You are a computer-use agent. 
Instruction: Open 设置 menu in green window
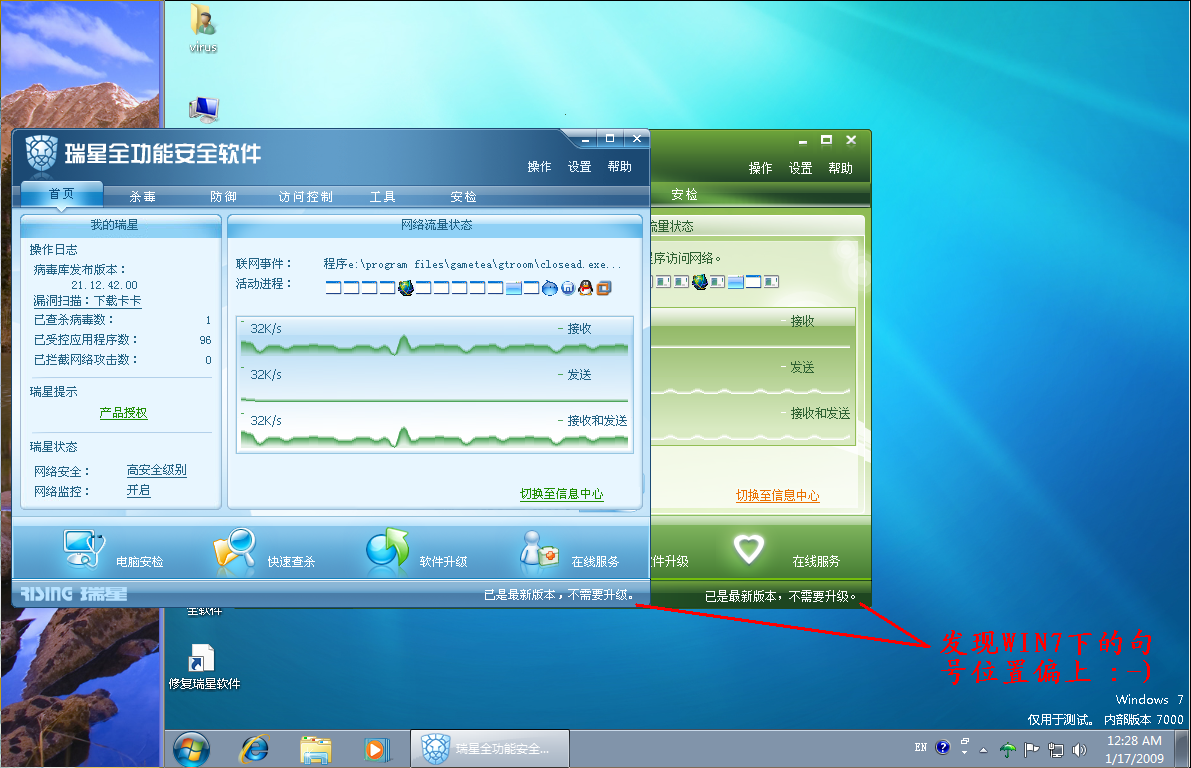pyautogui.click(x=801, y=168)
